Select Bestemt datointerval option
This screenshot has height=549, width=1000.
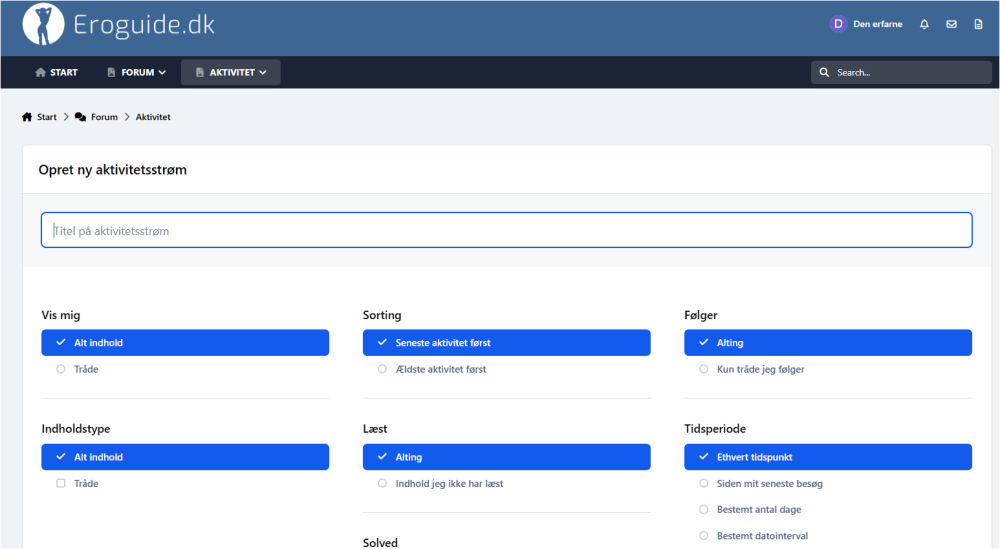tap(754, 536)
